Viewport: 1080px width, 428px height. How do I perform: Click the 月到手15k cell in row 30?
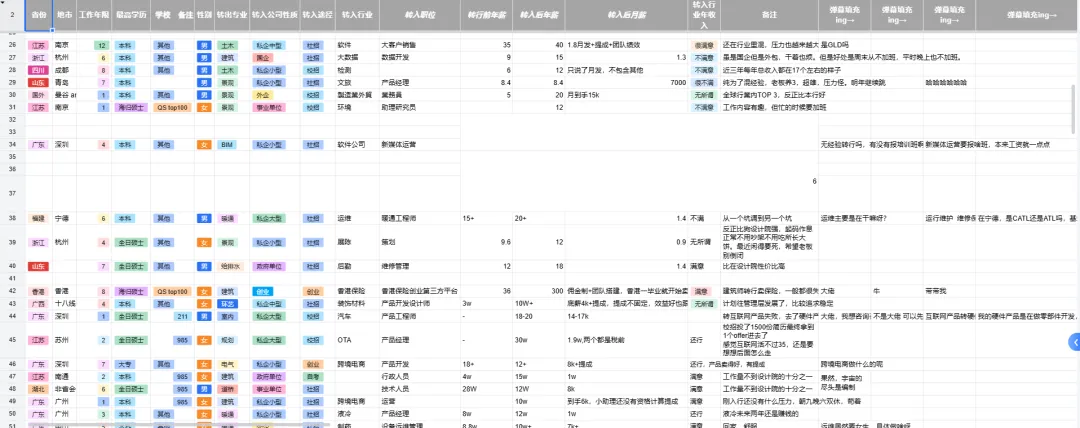[625, 94]
